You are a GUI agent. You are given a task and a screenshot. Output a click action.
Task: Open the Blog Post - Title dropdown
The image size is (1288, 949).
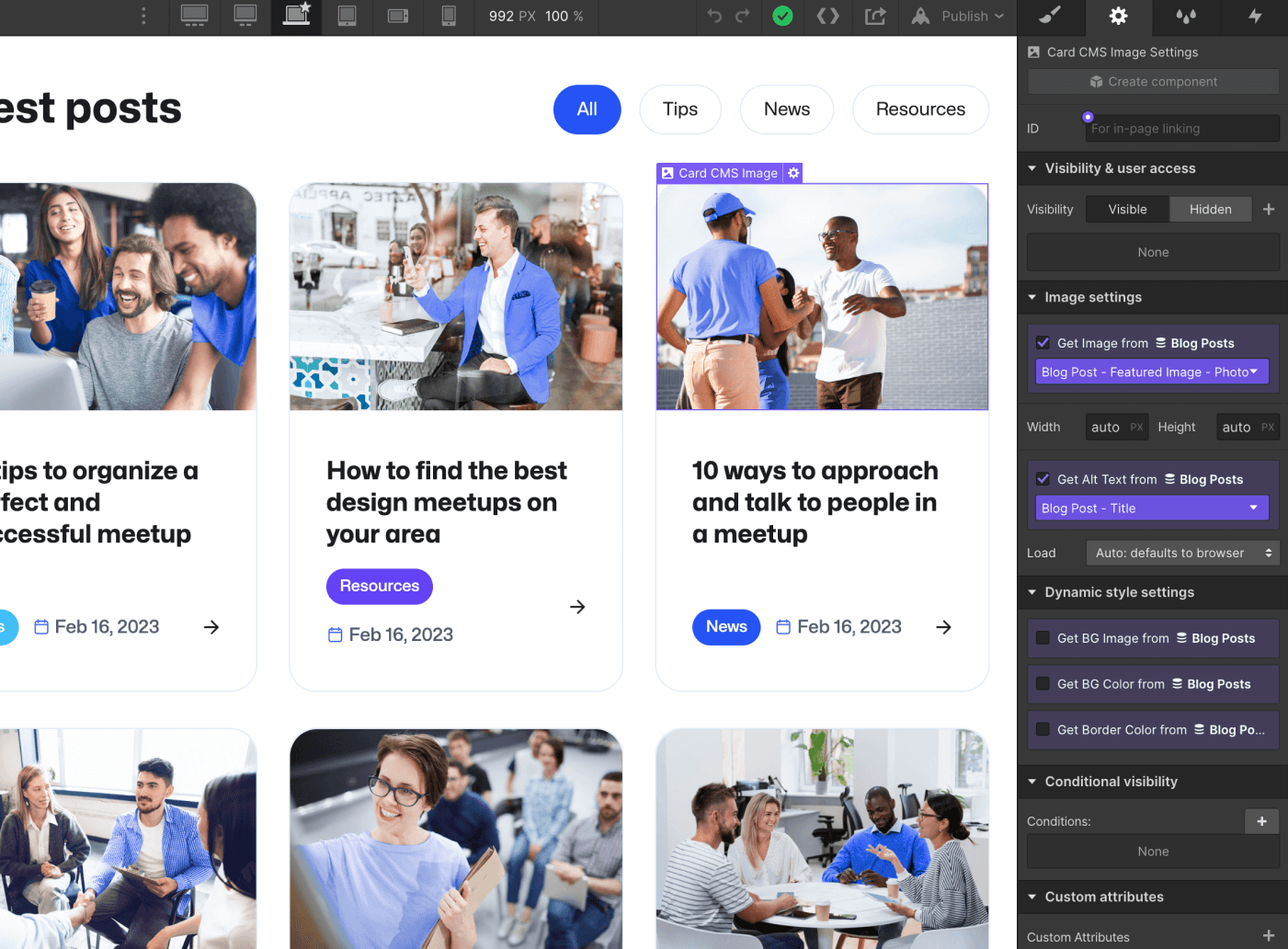click(x=1151, y=508)
